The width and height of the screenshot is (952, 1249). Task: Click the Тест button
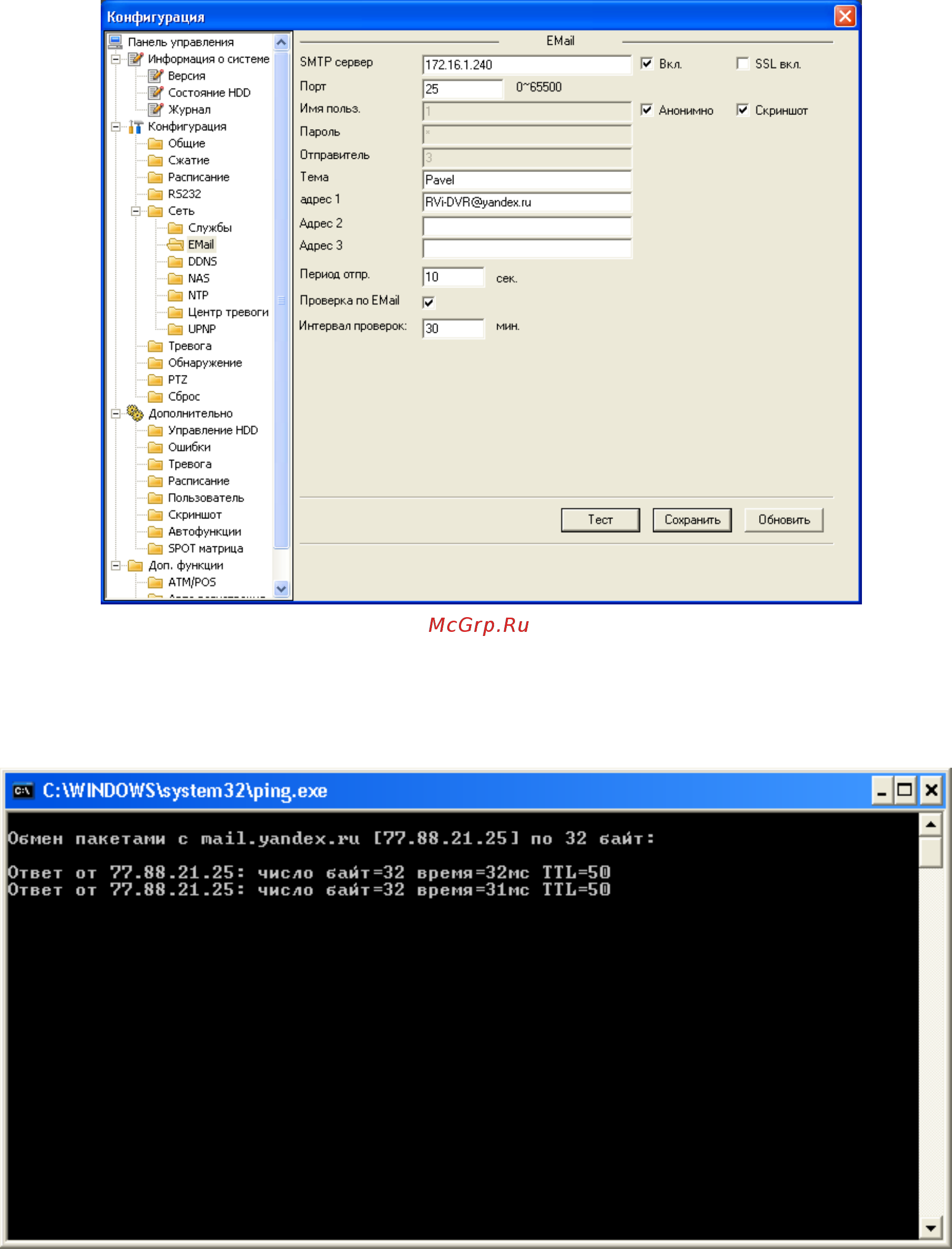[x=600, y=520]
